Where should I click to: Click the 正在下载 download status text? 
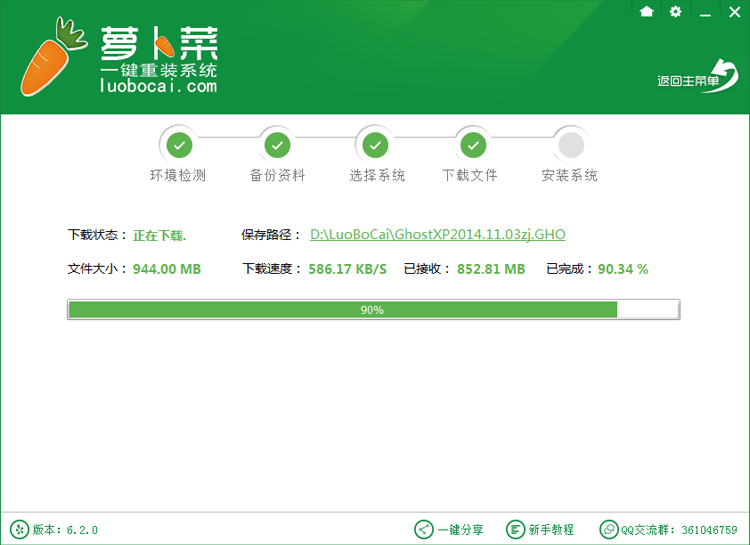(x=160, y=236)
